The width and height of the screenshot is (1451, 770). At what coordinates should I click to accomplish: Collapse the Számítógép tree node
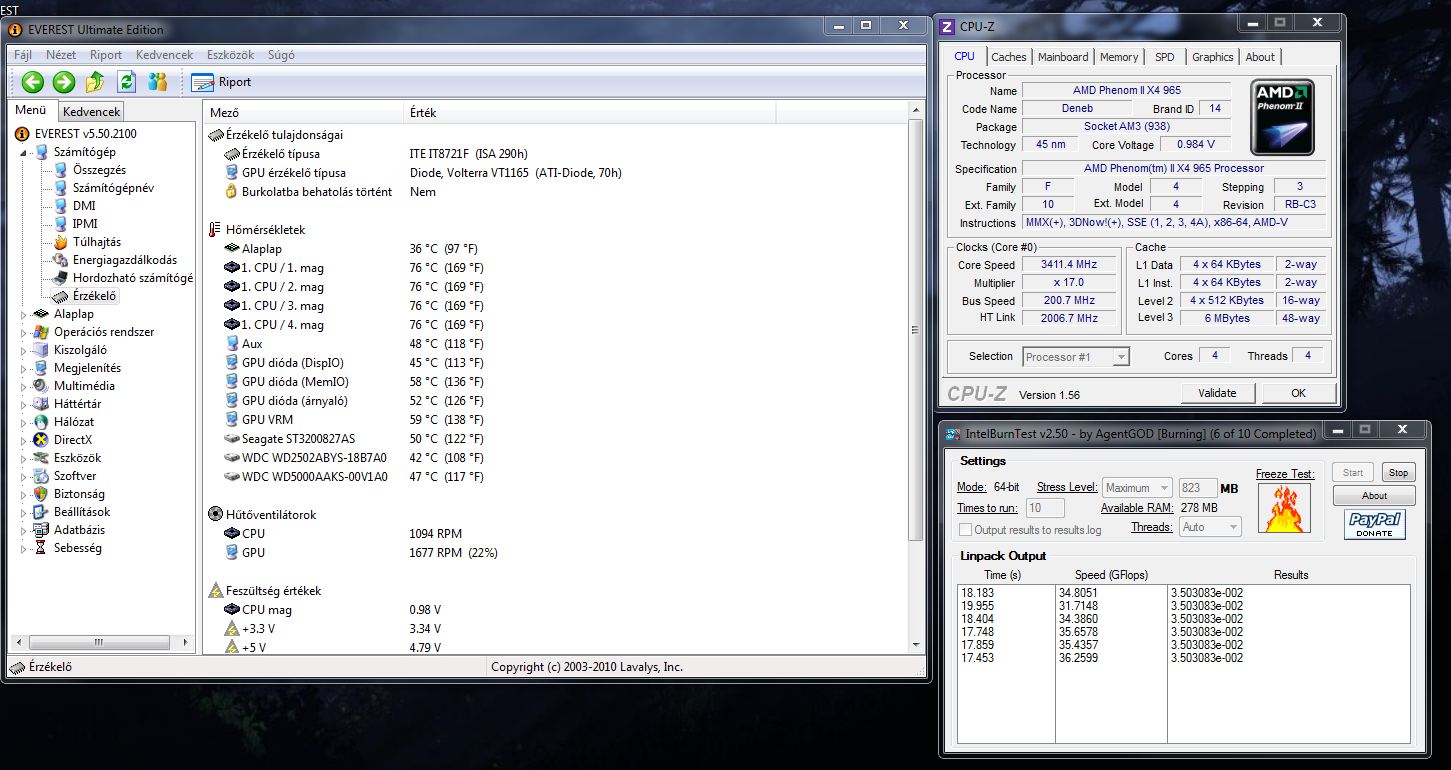pyautogui.click(x=25, y=153)
